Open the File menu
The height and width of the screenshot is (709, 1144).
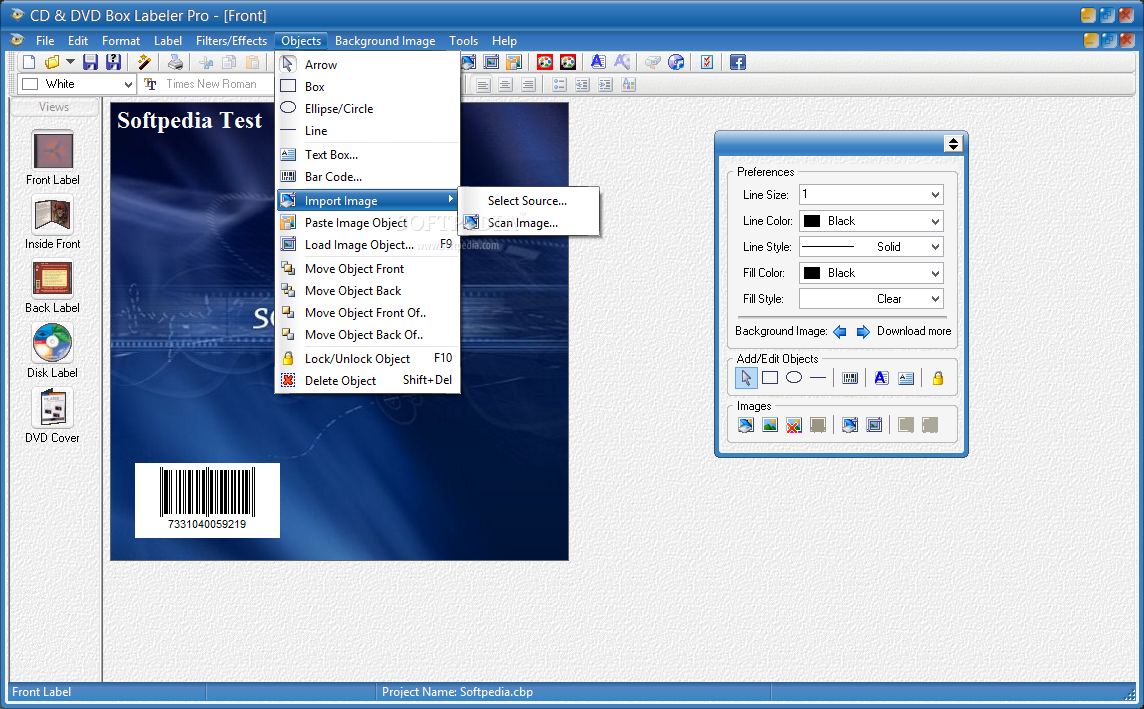(45, 41)
